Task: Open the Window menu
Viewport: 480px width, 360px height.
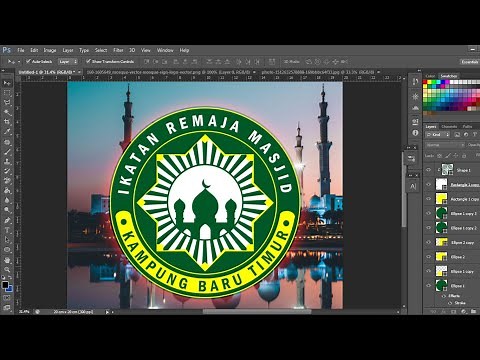Action: 165,50
